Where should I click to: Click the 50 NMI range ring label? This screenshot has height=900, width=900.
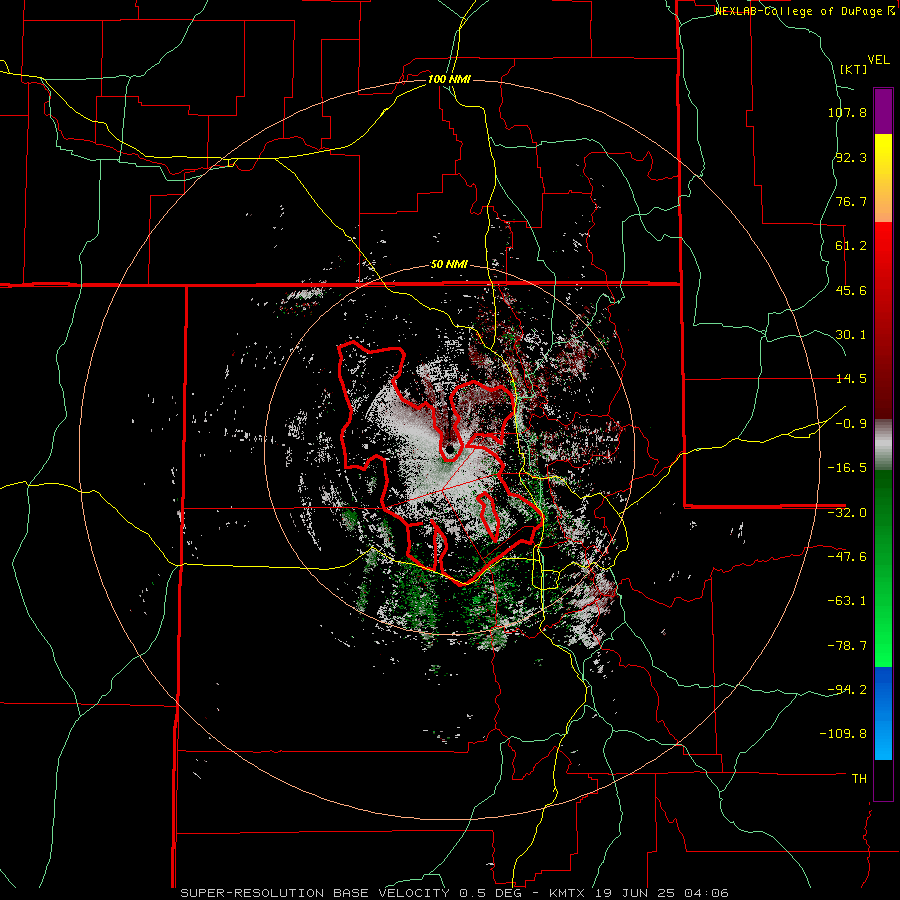pyautogui.click(x=449, y=265)
